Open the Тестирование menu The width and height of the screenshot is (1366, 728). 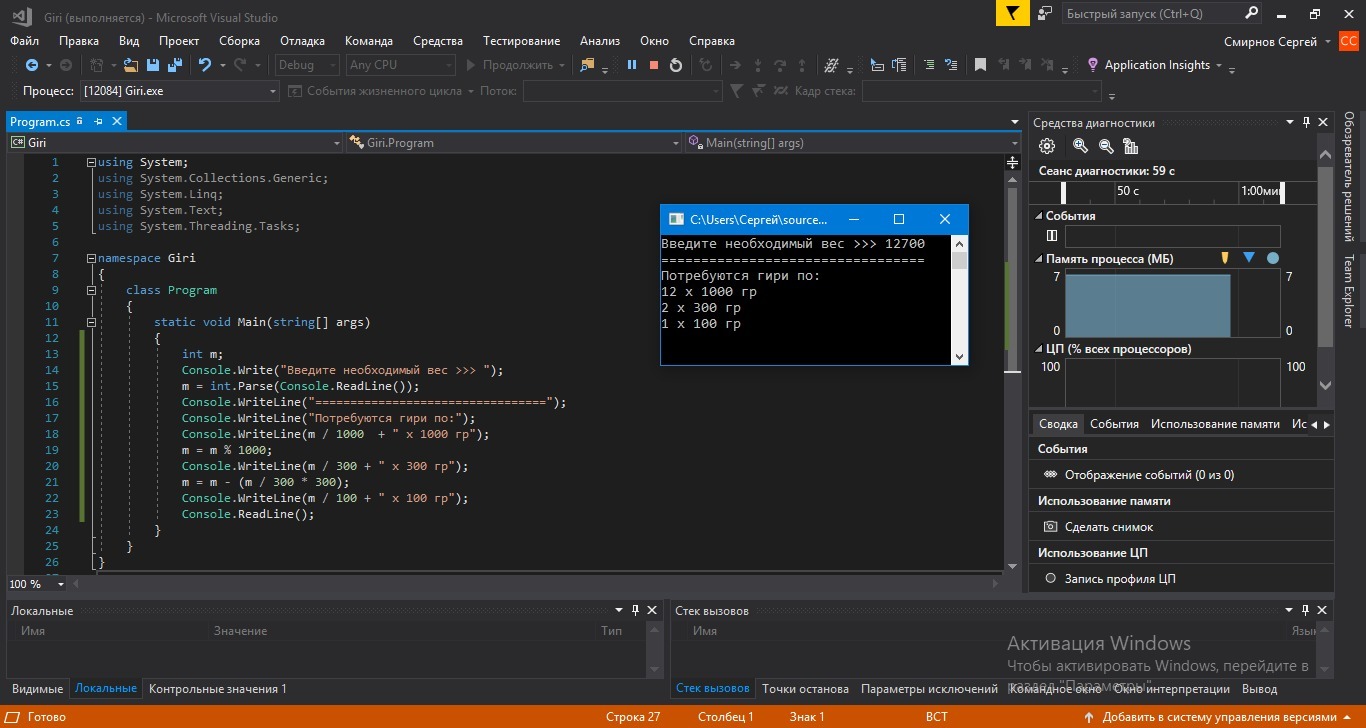point(521,41)
